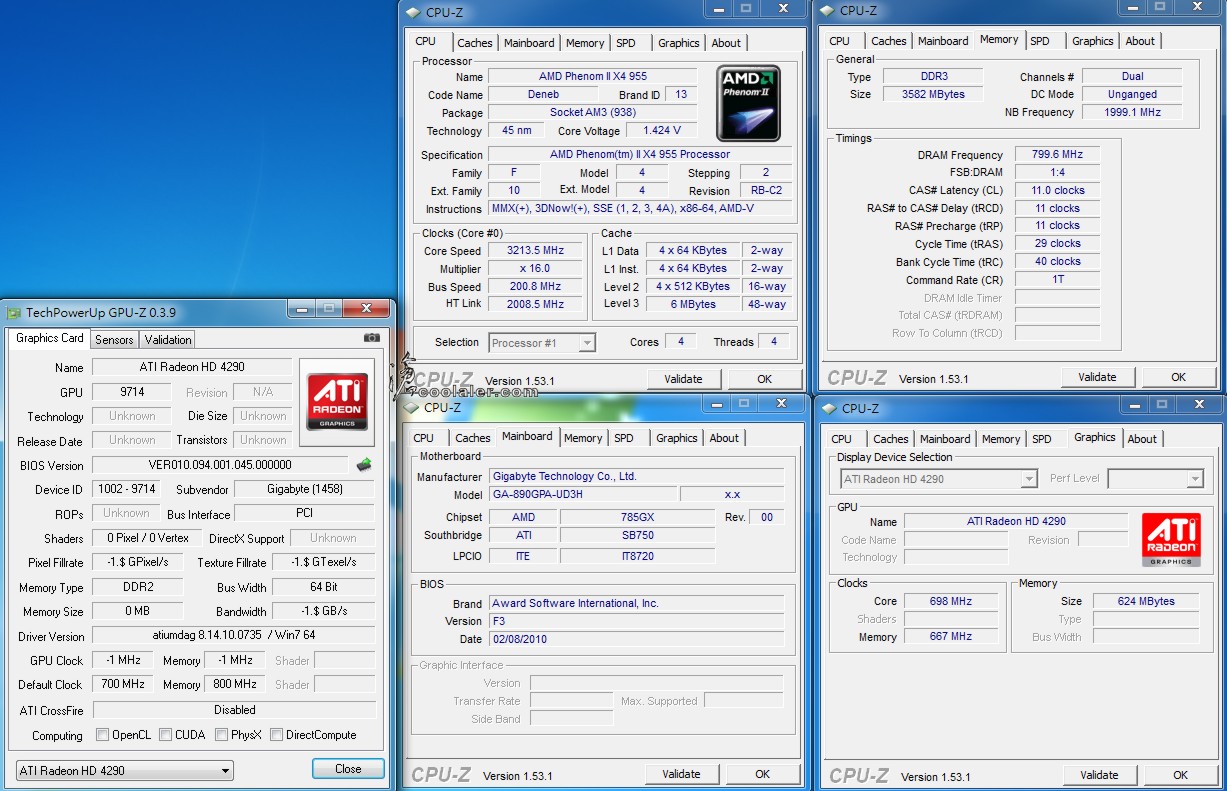The image size is (1227, 791).
Task: Check the DirectCompute box
Action: [276, 735]
